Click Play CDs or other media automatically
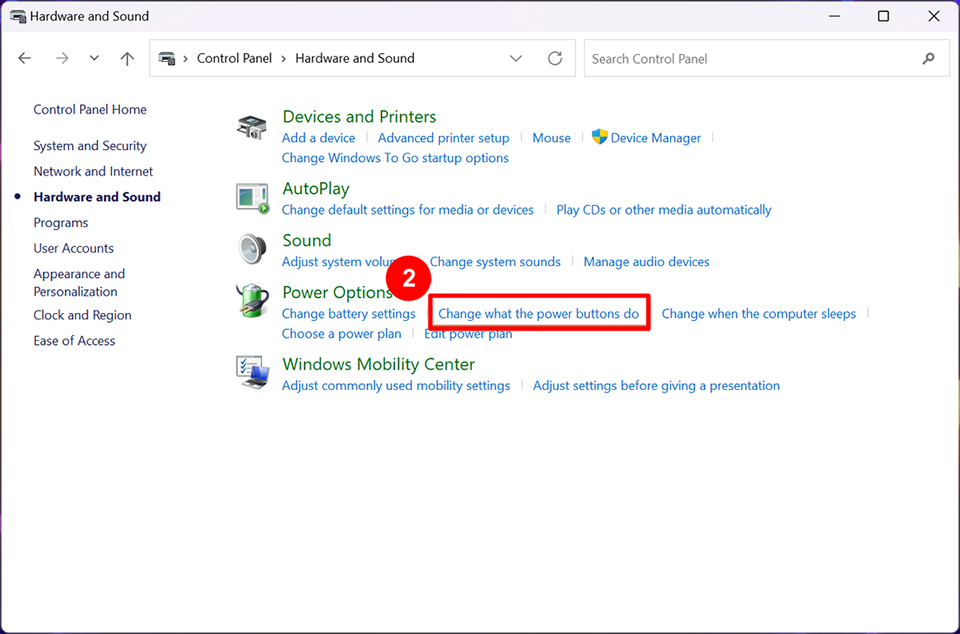The image size is (960, 634). click(x=664, y=210)
